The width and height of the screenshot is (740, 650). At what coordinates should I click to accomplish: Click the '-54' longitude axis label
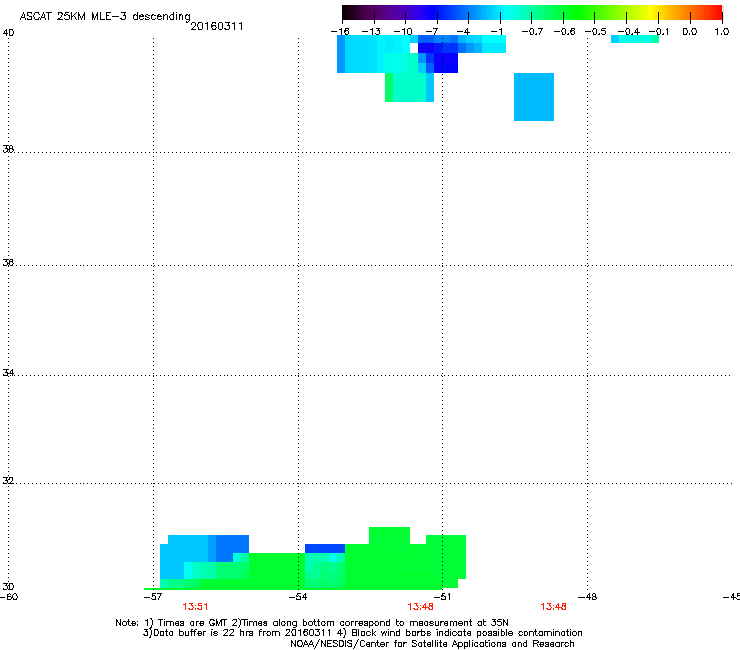298,597
